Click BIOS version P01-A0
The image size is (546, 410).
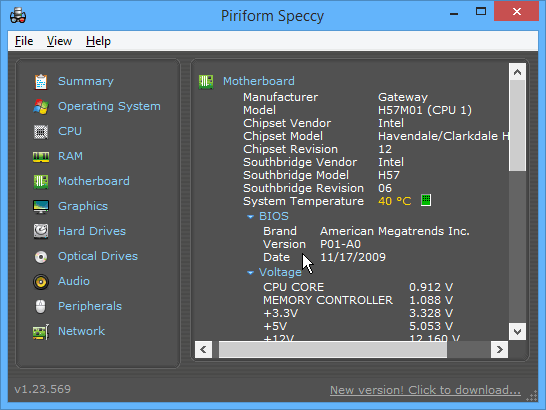(x=340, y=244)
